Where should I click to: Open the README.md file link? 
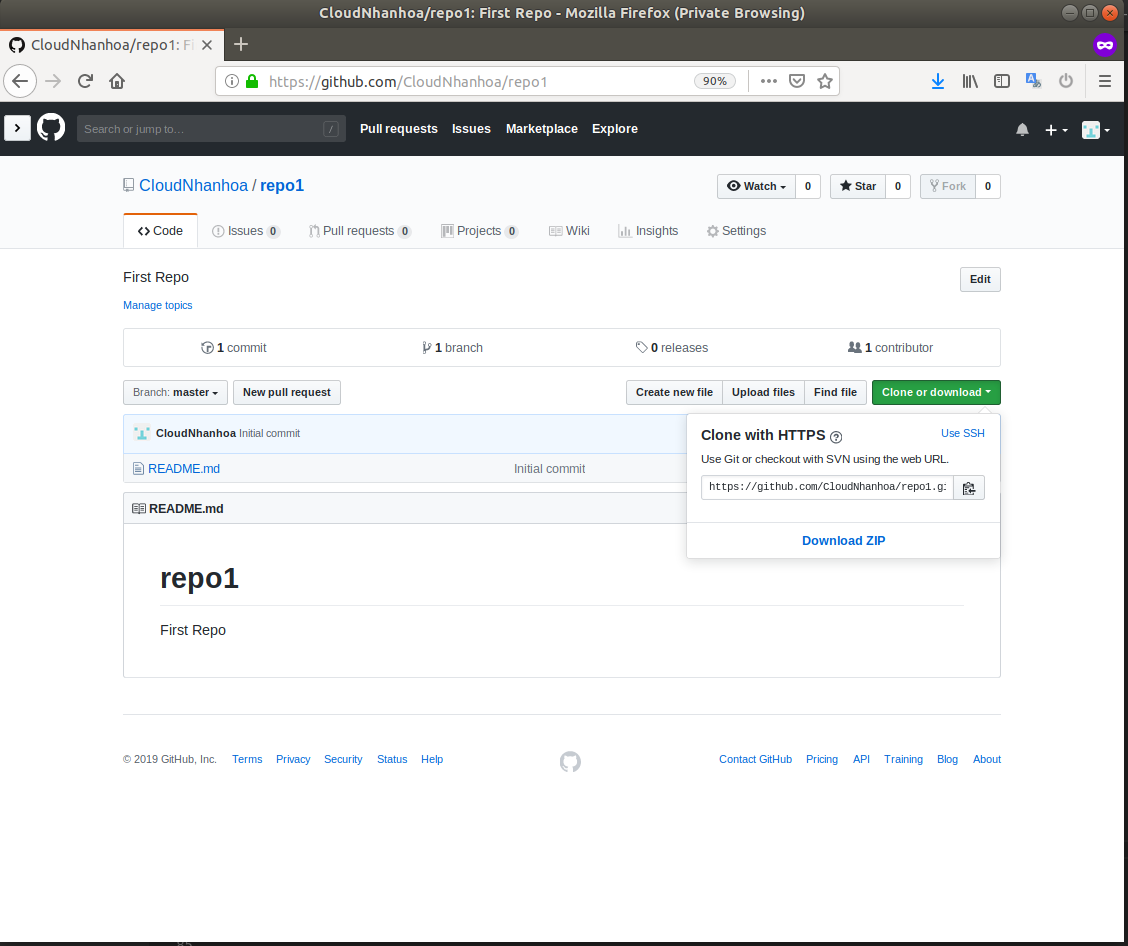(x=184, y=468)
